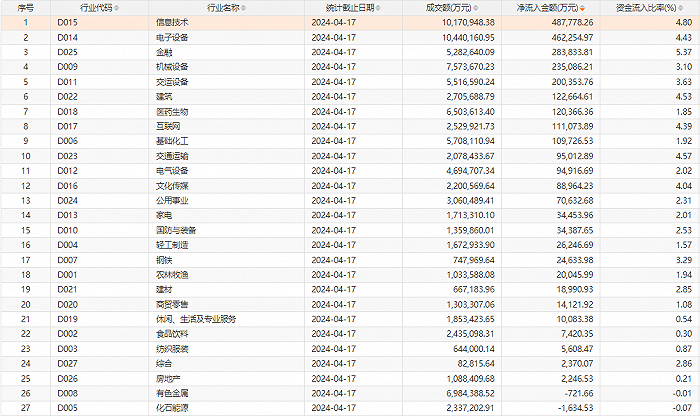Toggle the orange sort arrow on 净流入金额(万元)
This screenshot has height=416, width=700.
[x=582, y=8]
